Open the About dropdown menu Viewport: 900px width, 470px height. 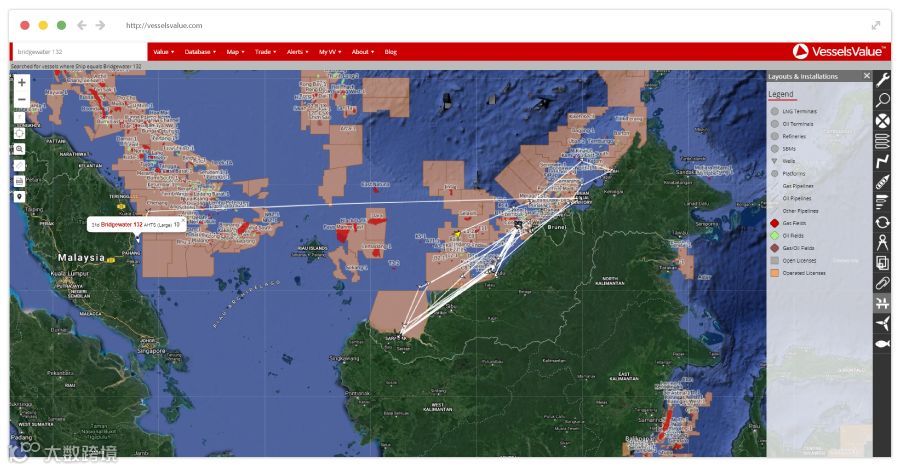click(x=362, y=52)
